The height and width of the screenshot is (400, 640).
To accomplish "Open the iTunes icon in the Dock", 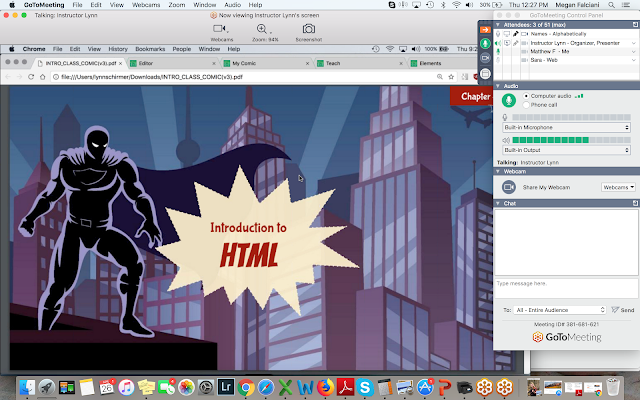I will tap(127, 387).
